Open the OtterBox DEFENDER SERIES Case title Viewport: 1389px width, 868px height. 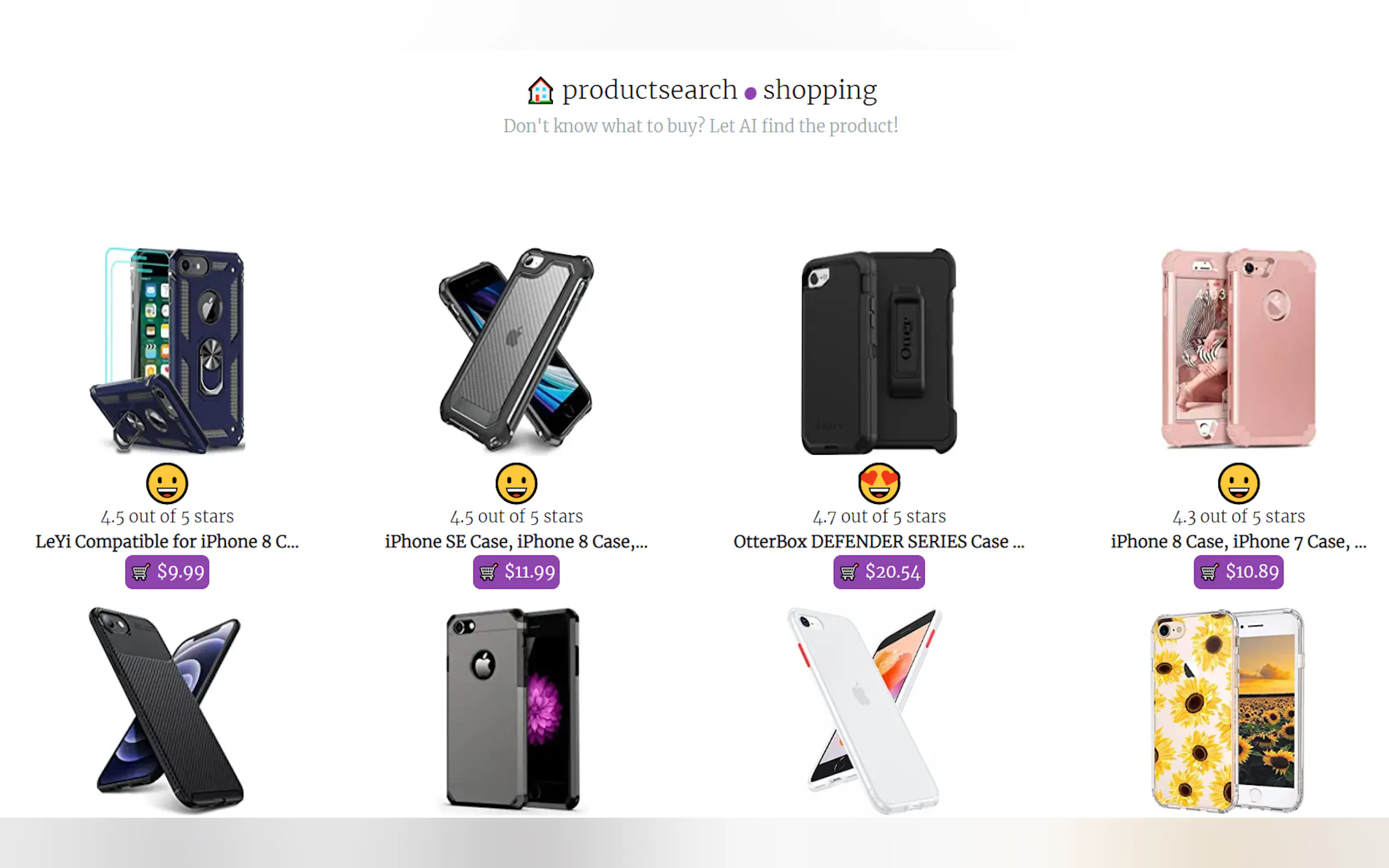click(x=879, y=541)
